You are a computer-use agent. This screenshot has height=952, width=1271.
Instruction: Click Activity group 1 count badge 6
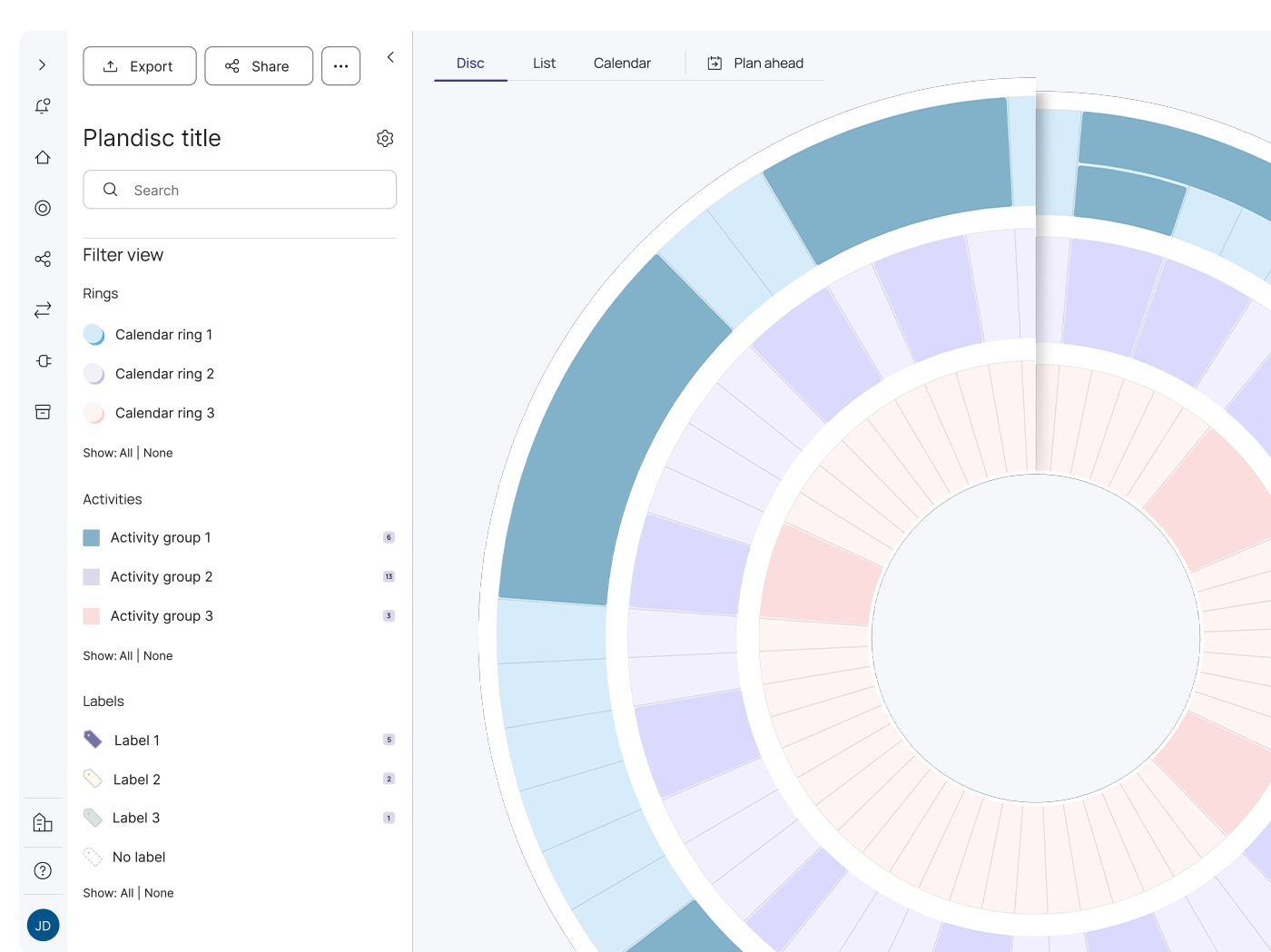point(389,537)
